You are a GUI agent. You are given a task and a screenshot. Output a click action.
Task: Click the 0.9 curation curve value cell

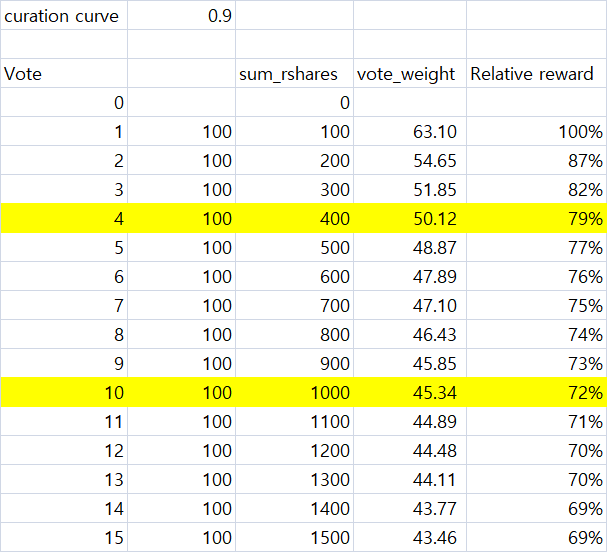(181, 15)
